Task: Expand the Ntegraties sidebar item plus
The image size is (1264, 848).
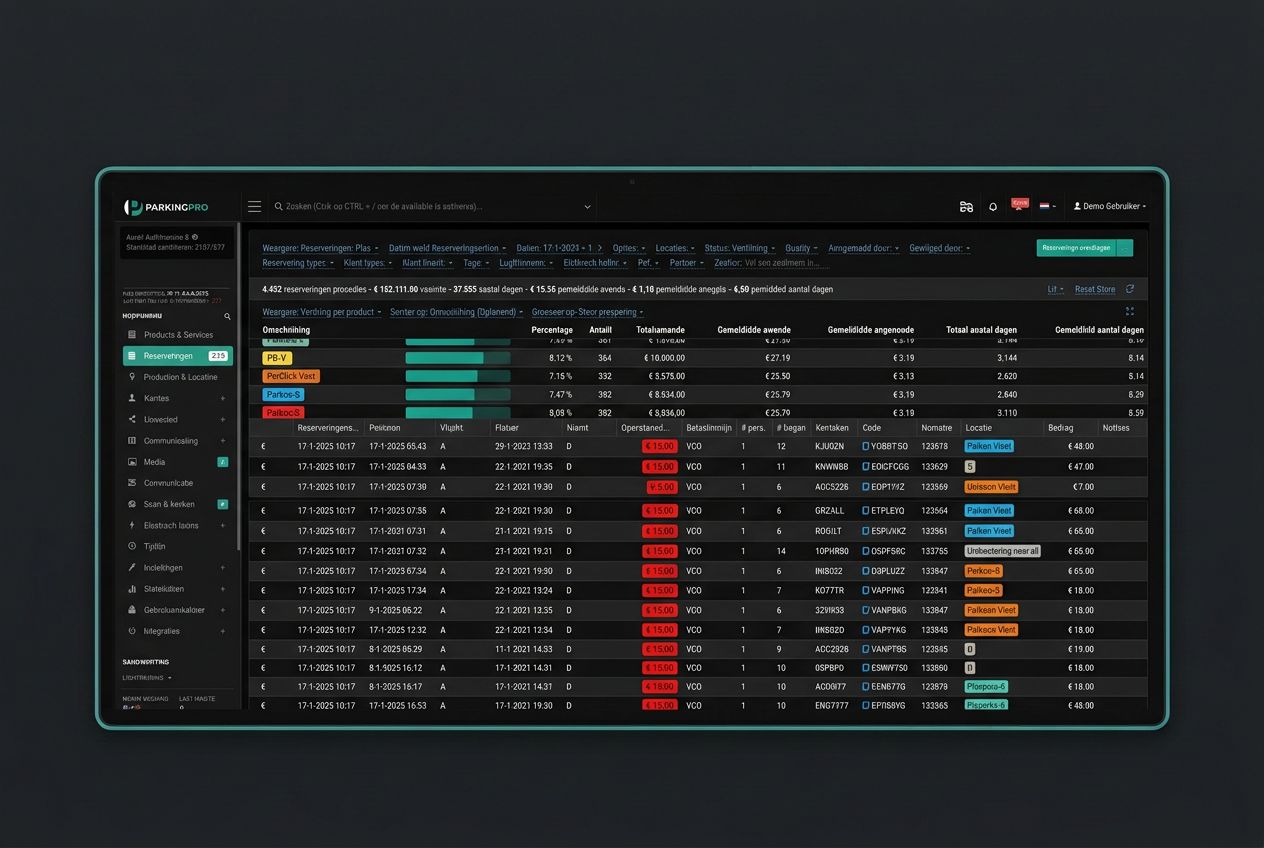Action: [x=223, y=631]
